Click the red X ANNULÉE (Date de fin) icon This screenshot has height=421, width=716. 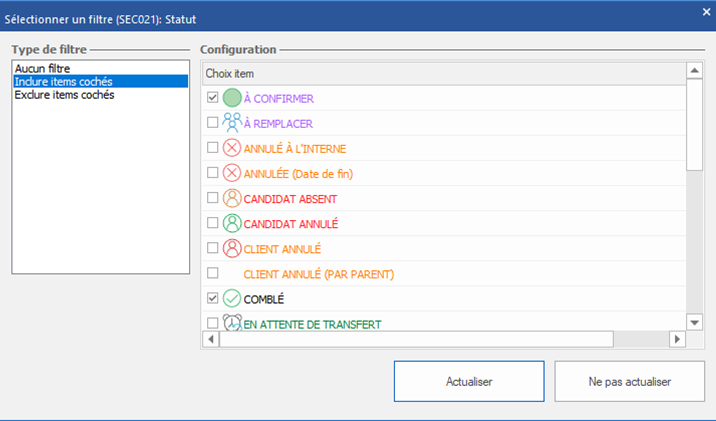click(232, 173)
